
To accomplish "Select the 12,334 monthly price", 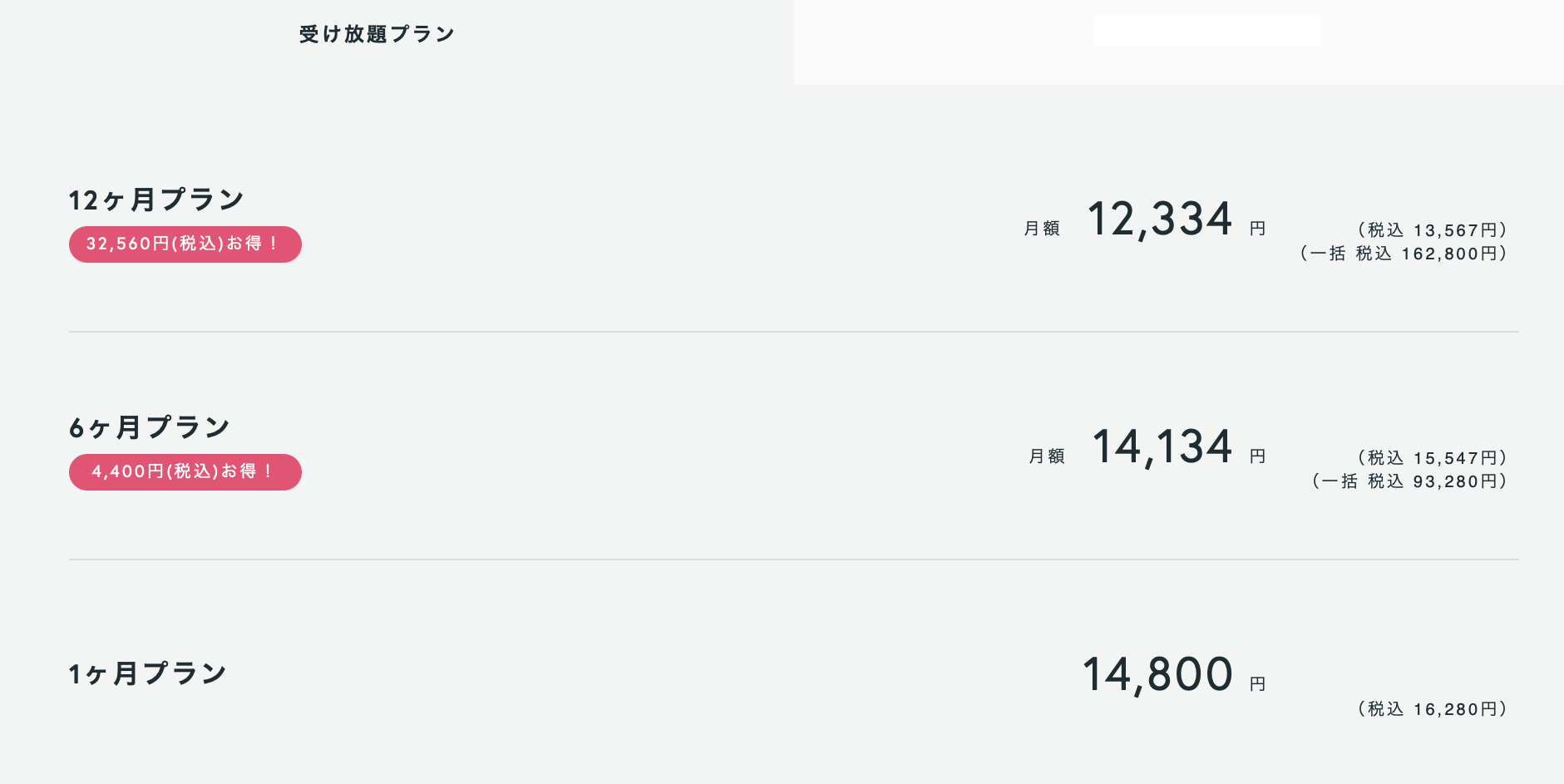I will click(1160, 219).
